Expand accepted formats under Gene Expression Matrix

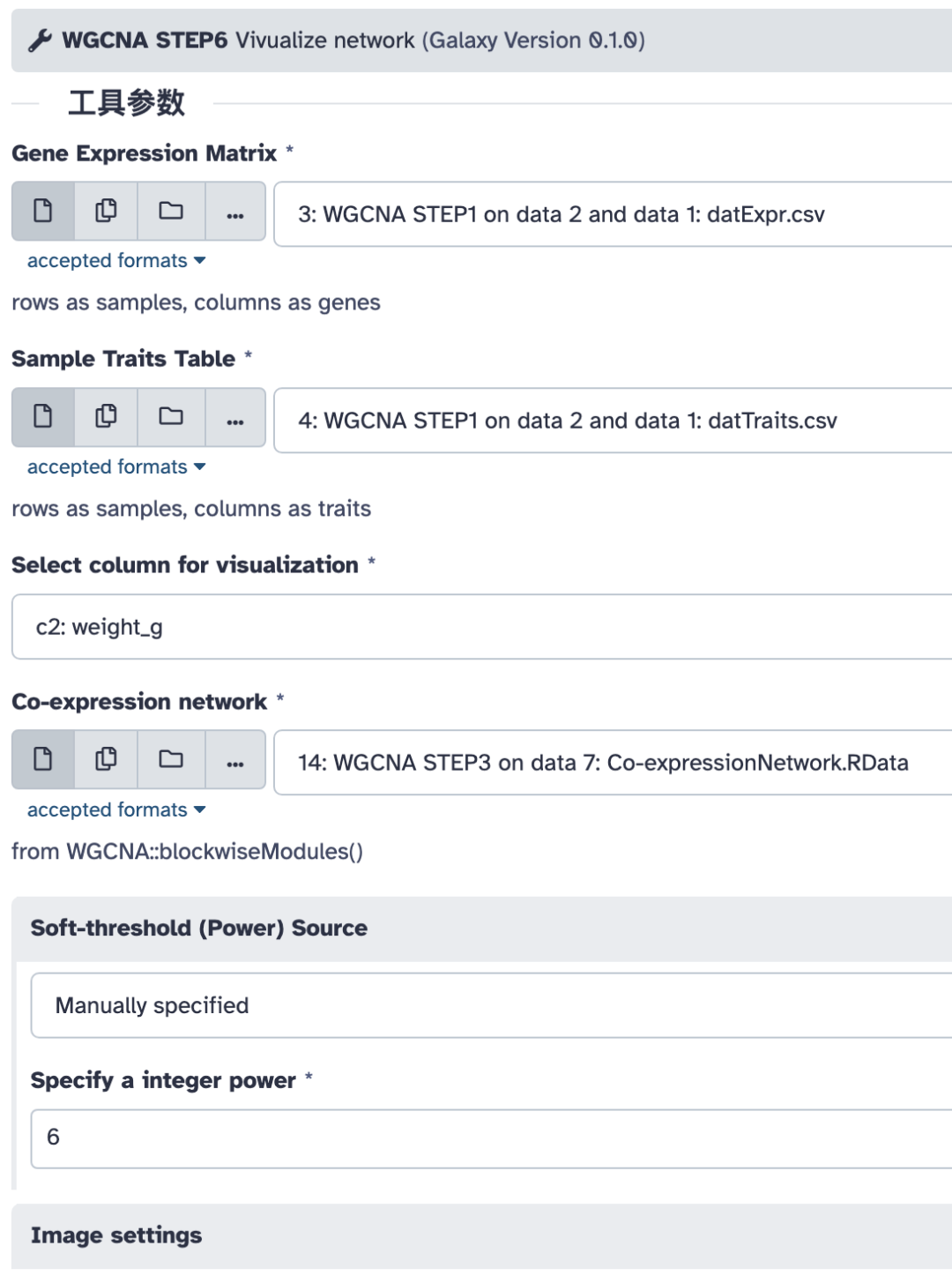(x=115, y=261)
